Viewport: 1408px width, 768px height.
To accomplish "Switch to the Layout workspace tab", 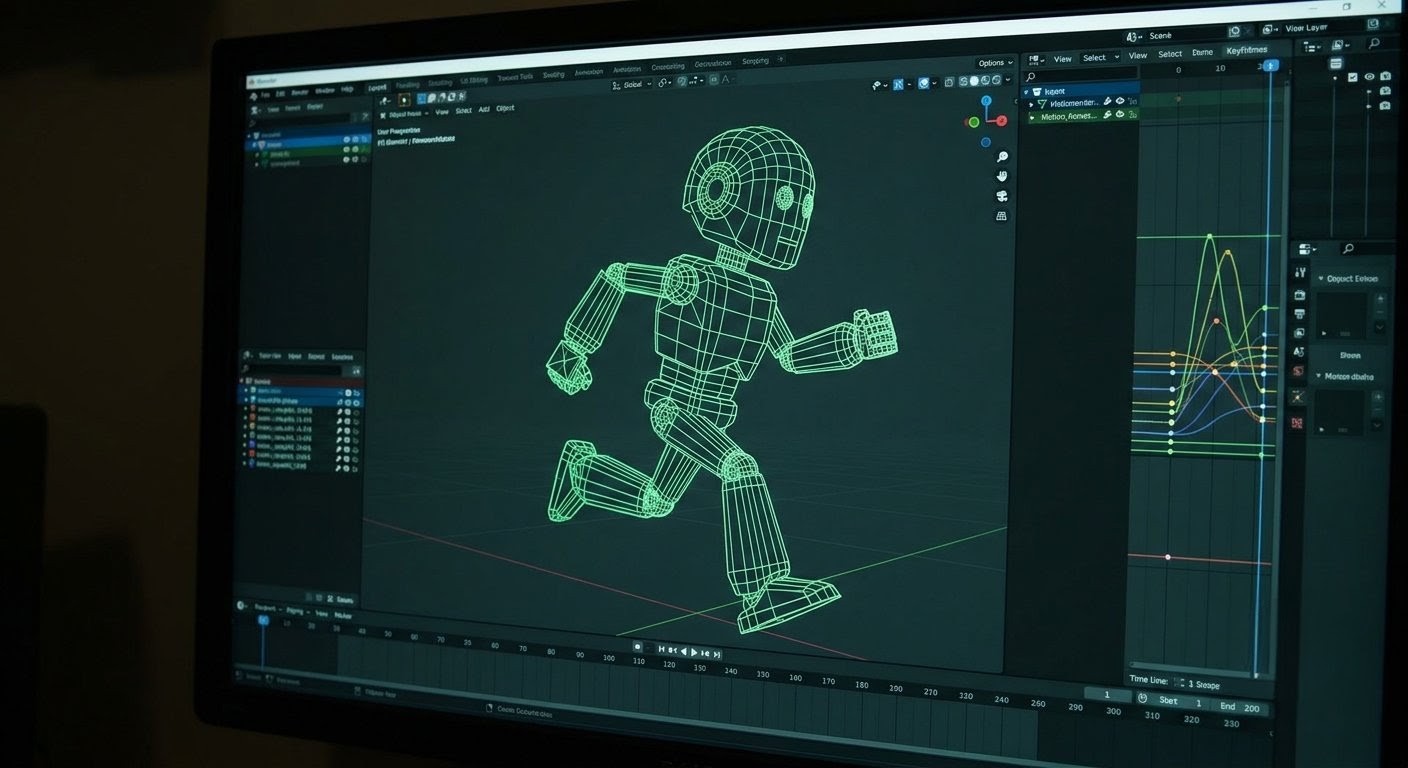I will [x=377, y=88].
